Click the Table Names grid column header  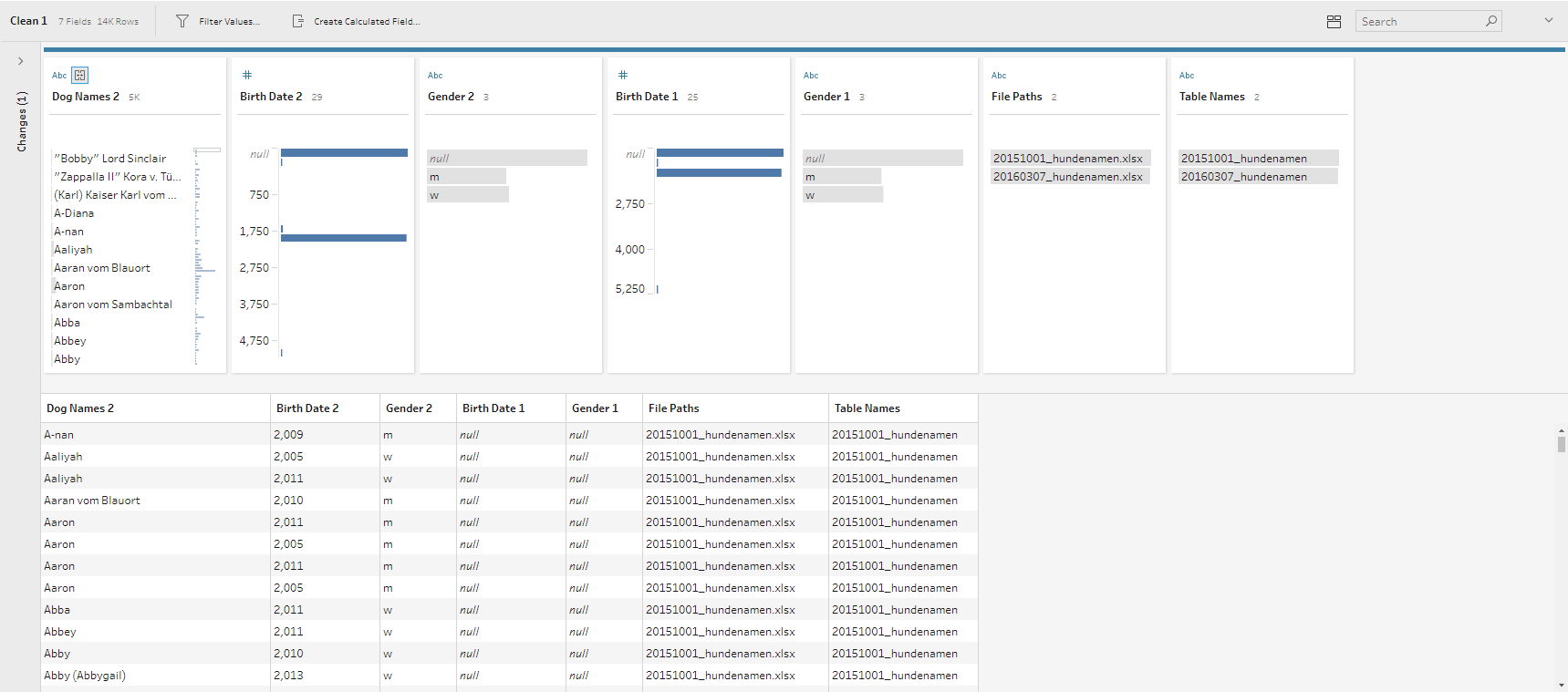click(903, 408)
